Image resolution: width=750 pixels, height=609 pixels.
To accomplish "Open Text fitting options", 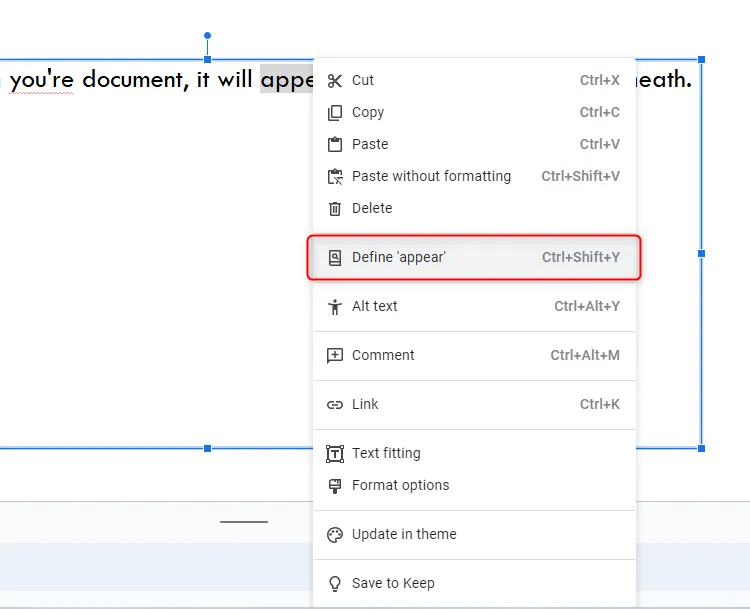I will pyautogui.click(x=474, y=454).
